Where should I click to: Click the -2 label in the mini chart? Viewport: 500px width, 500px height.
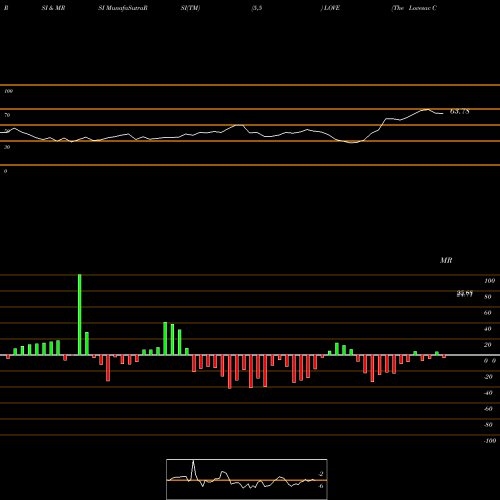click(320, 474)
